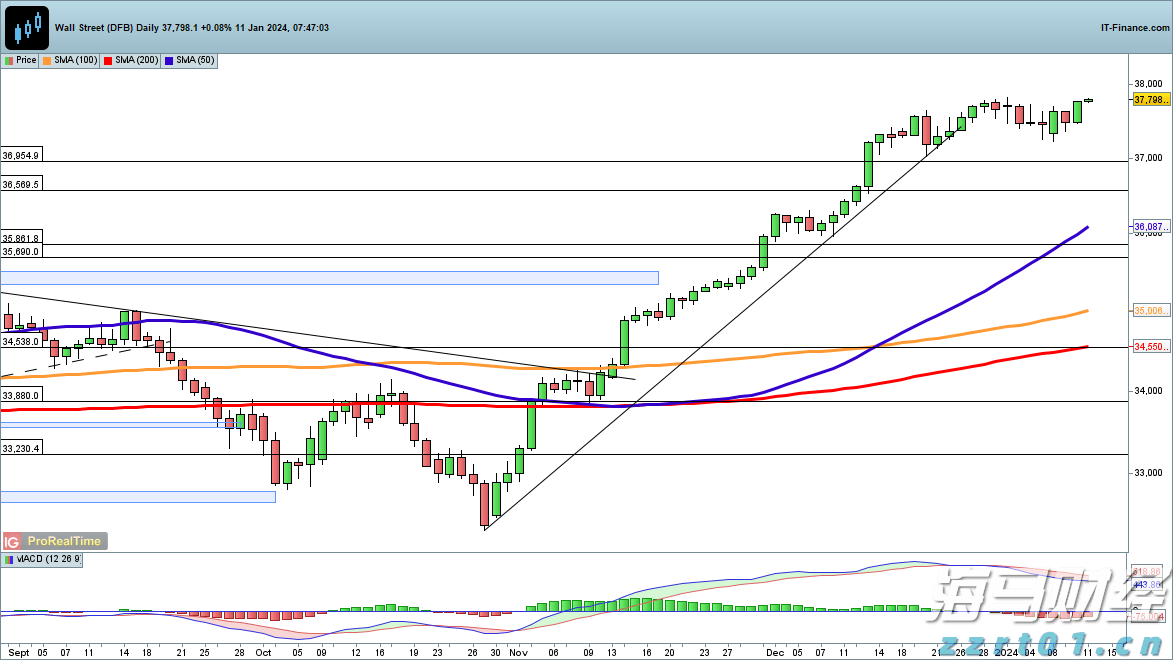Open the SMA (100) indicator legend

click(70, 61)
